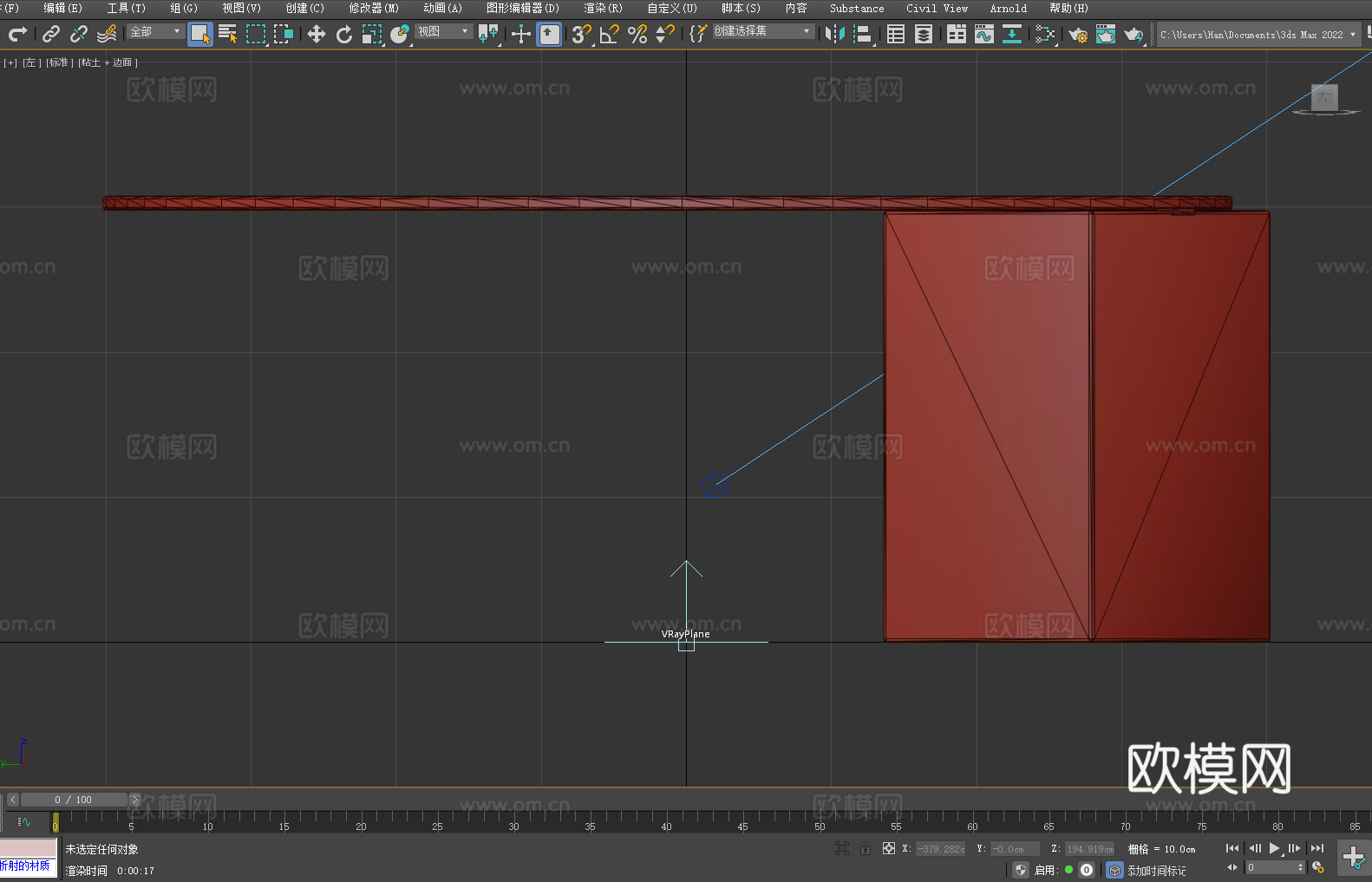
Task: Open 创建选择集 named selection dropdown
Action: point(763,31)
